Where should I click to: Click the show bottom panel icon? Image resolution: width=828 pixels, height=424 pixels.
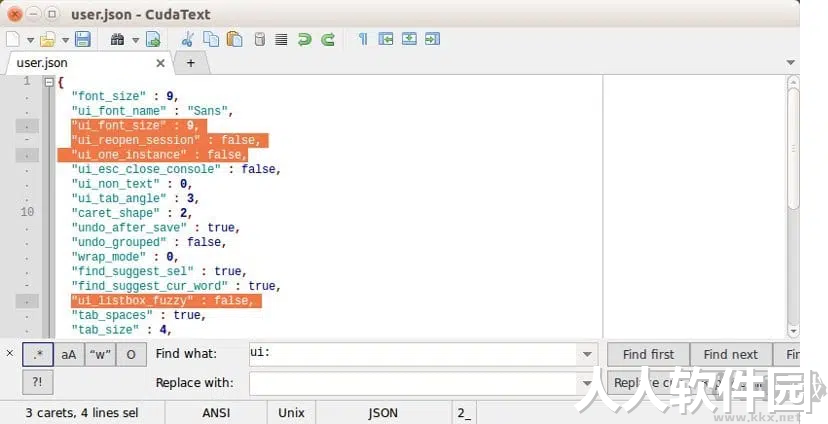click(x=409, y=39)
